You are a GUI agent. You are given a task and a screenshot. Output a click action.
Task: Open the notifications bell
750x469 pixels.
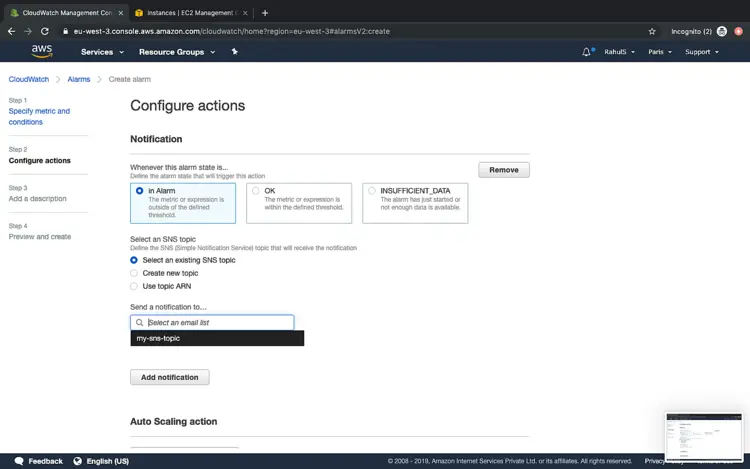586,52
